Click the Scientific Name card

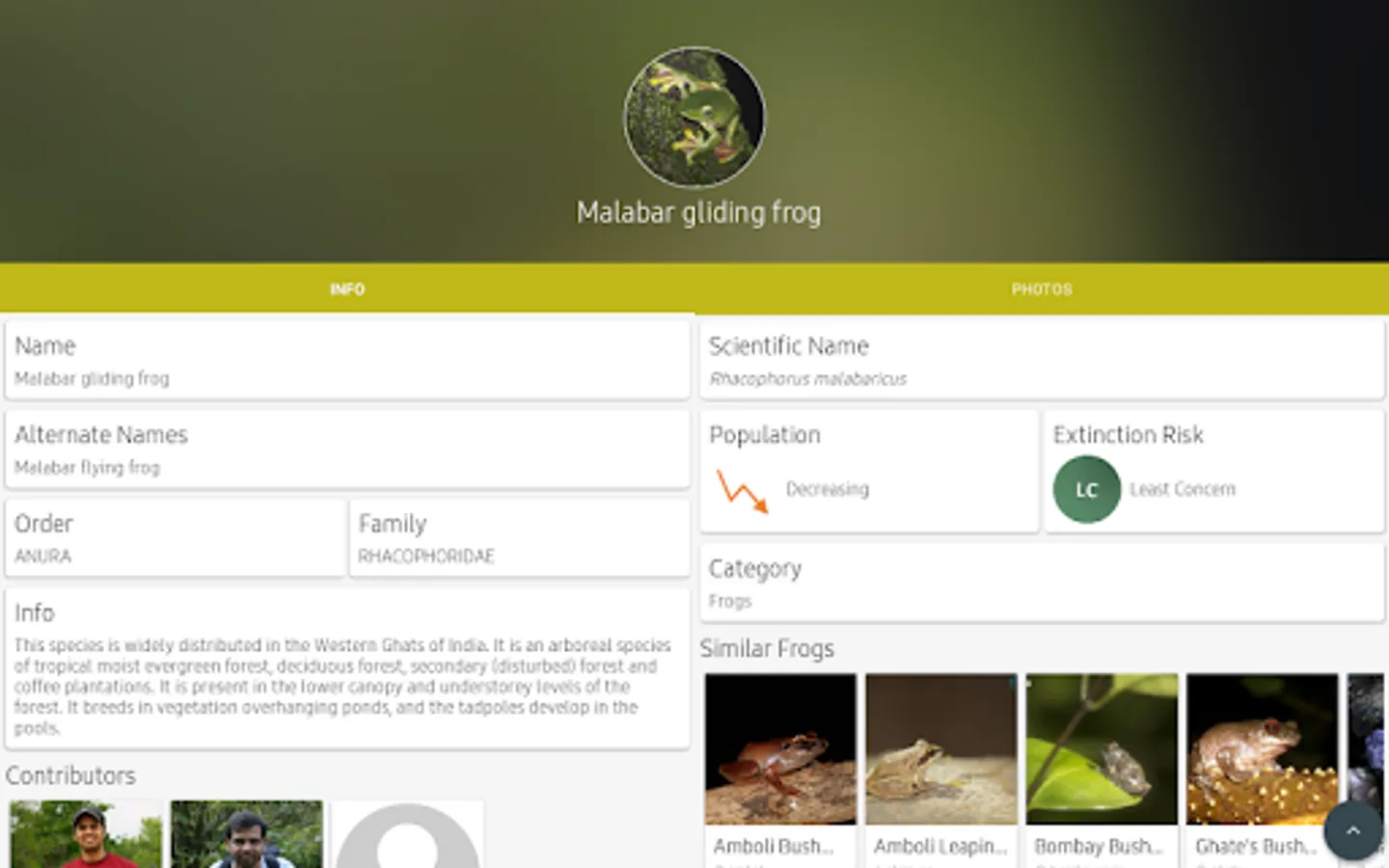(x=1042, y=360)
